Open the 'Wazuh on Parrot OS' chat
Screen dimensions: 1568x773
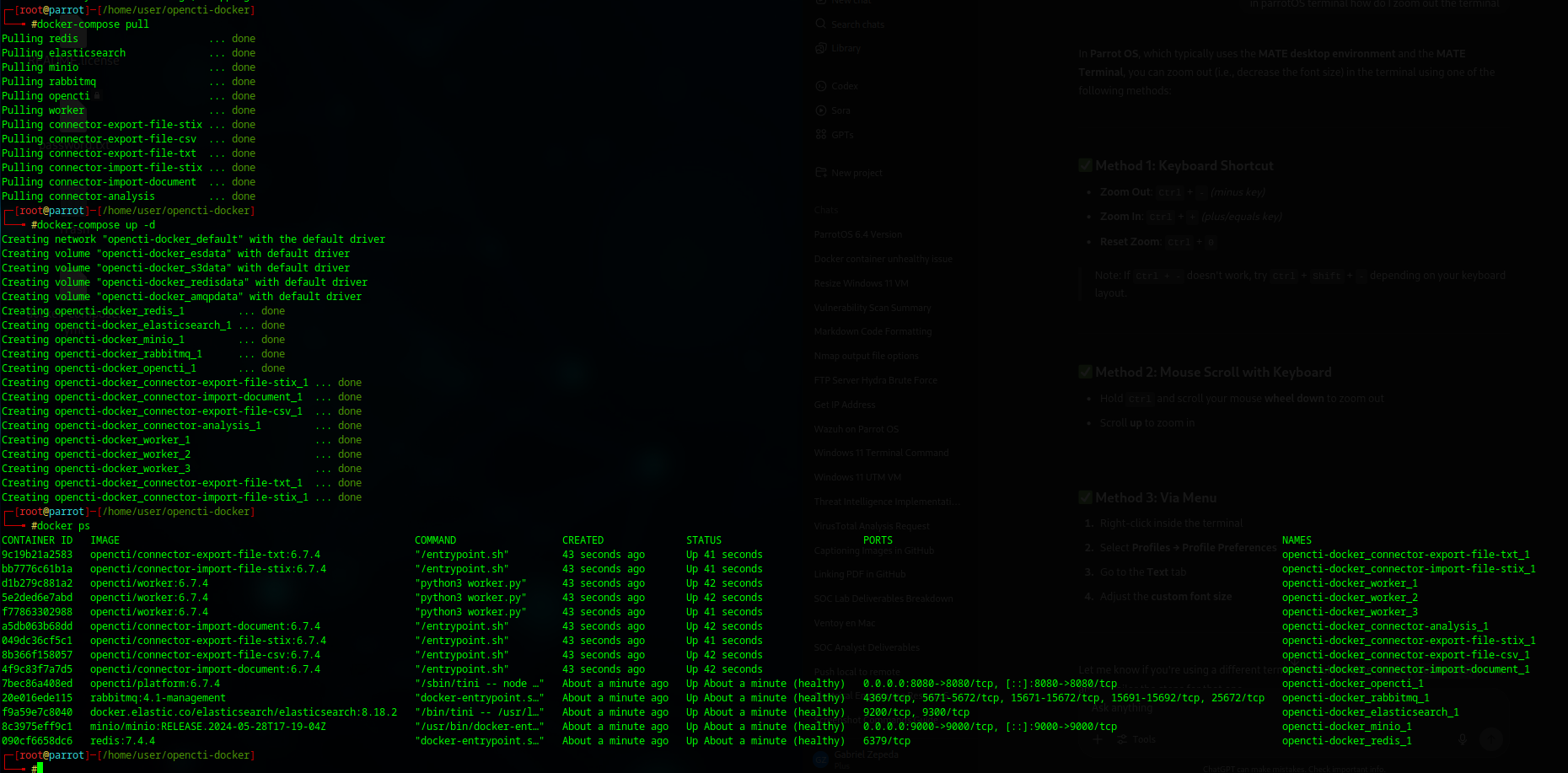856,428
